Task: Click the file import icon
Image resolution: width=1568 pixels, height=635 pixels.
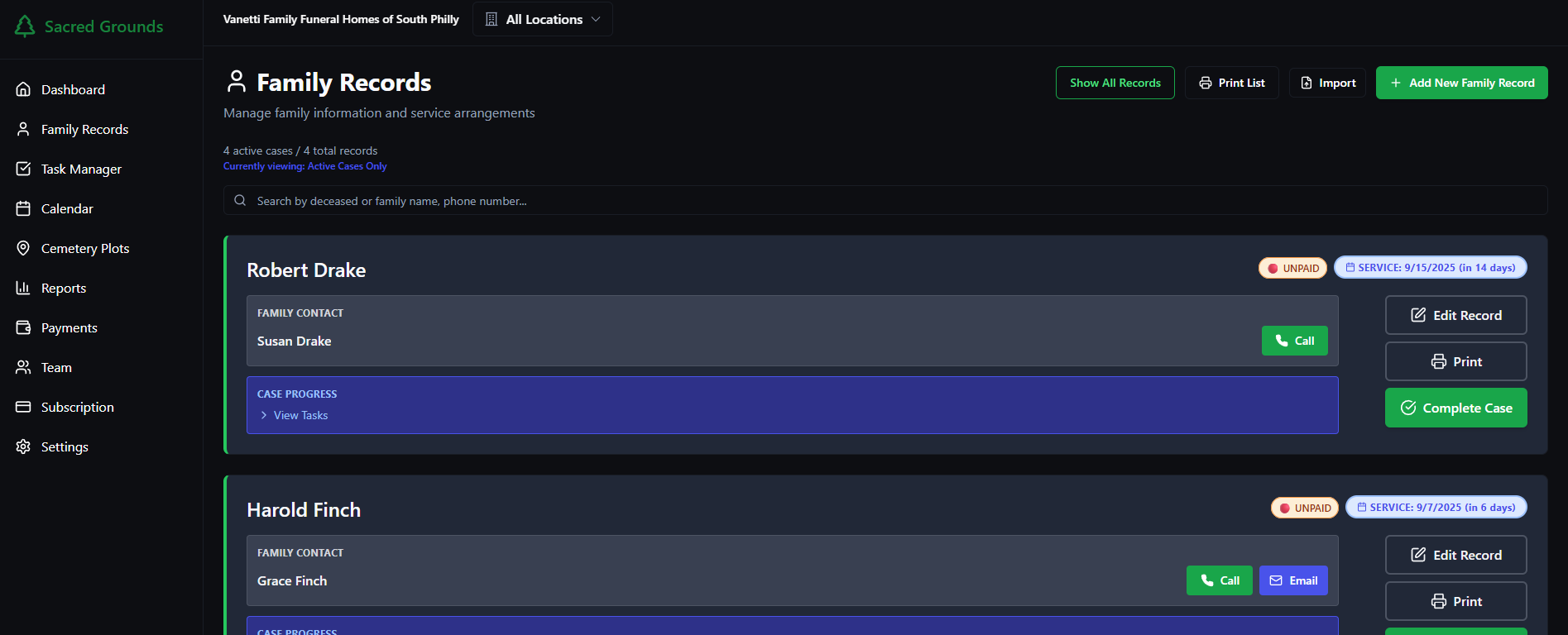Action: [1307, 83]
